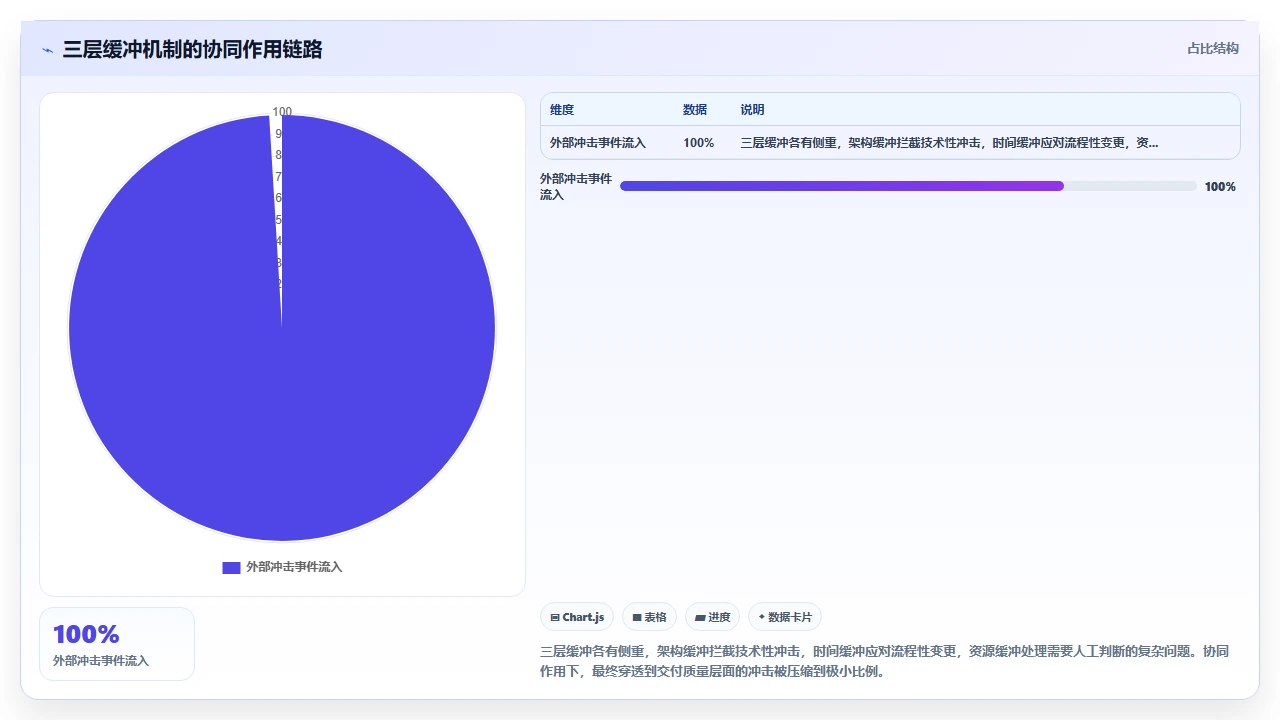
Task: Select the 维度 column header
Action: [562, 110]
